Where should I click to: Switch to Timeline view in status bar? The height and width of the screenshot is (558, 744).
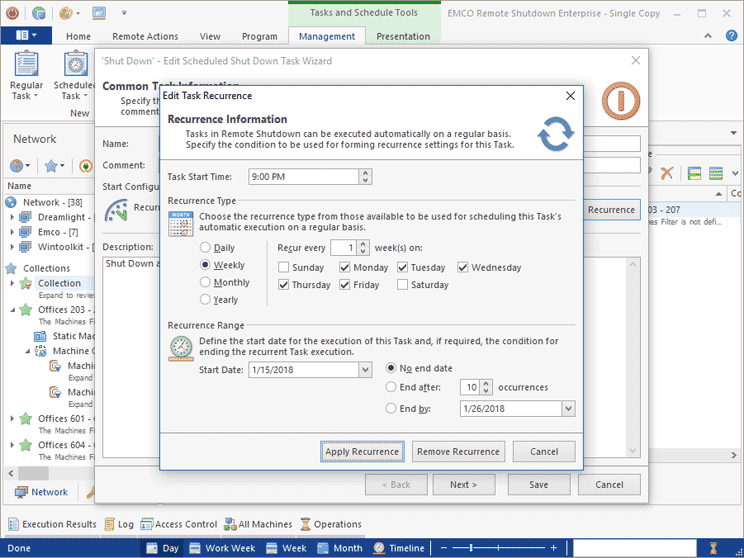(x=399, y=548)
